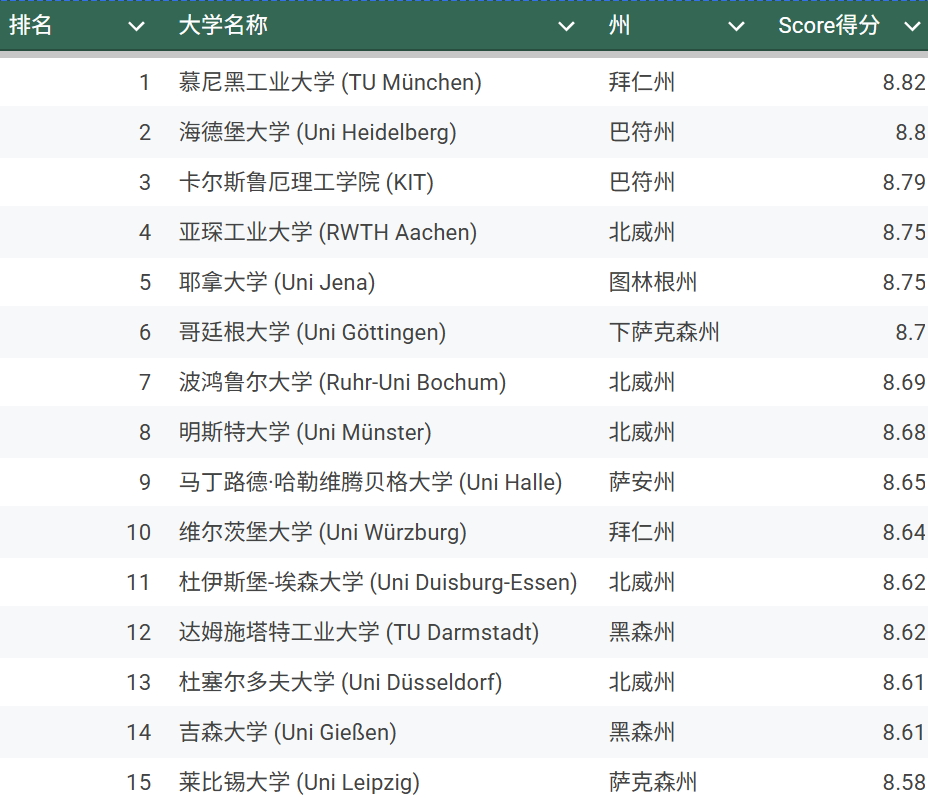Click the 排名 header label
Image resolution: width=928 pixels, height=798 pixels.
pos(31,26)
